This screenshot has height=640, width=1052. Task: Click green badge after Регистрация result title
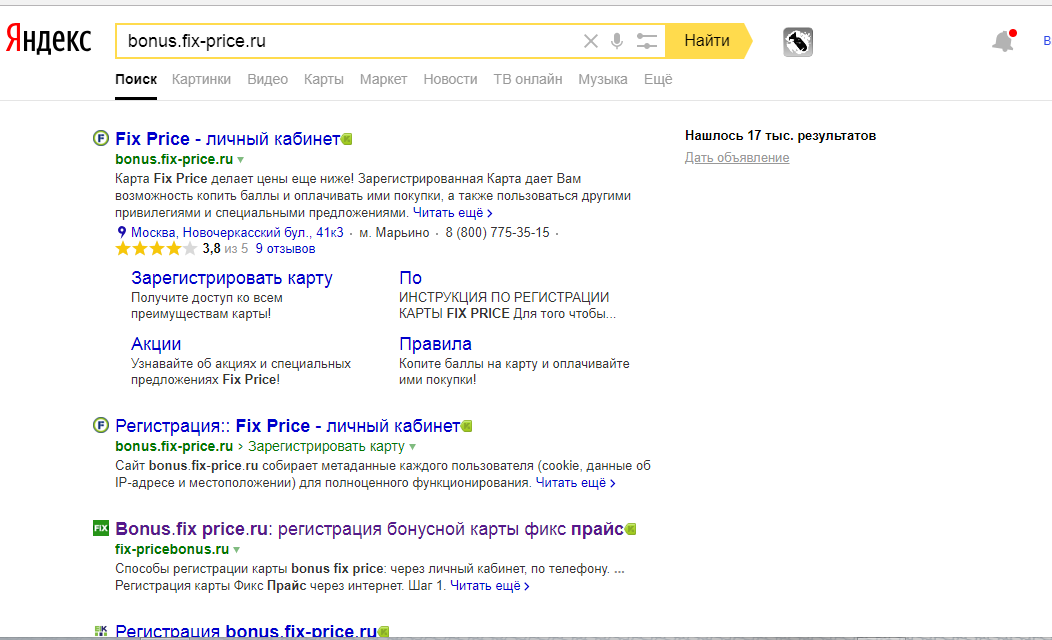point(467,426)
